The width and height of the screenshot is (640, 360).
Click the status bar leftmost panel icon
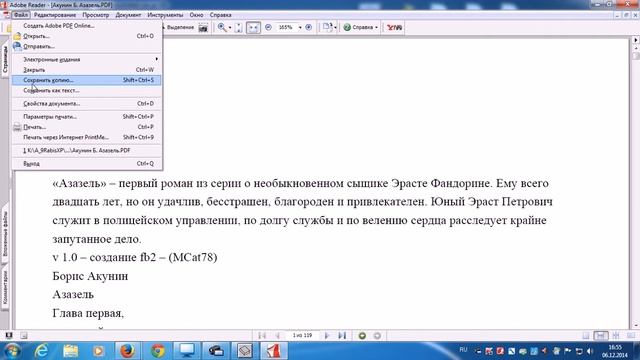click(x=9, y=336)
